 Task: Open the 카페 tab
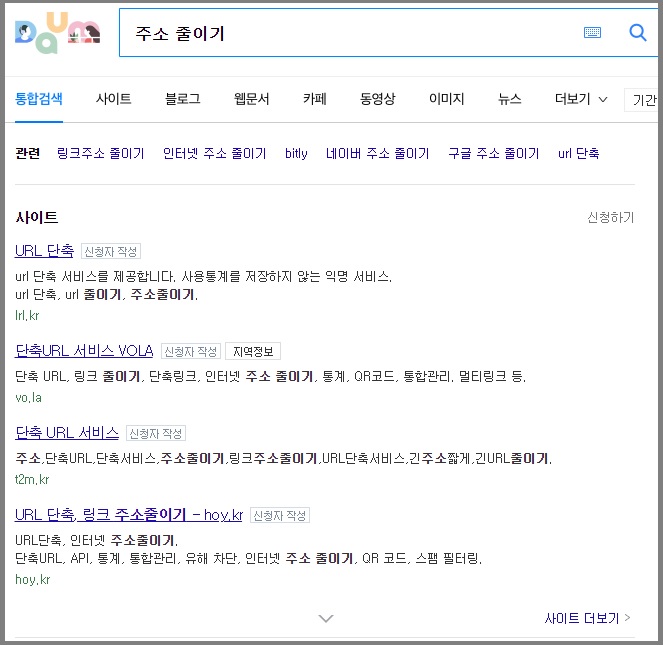315,99
